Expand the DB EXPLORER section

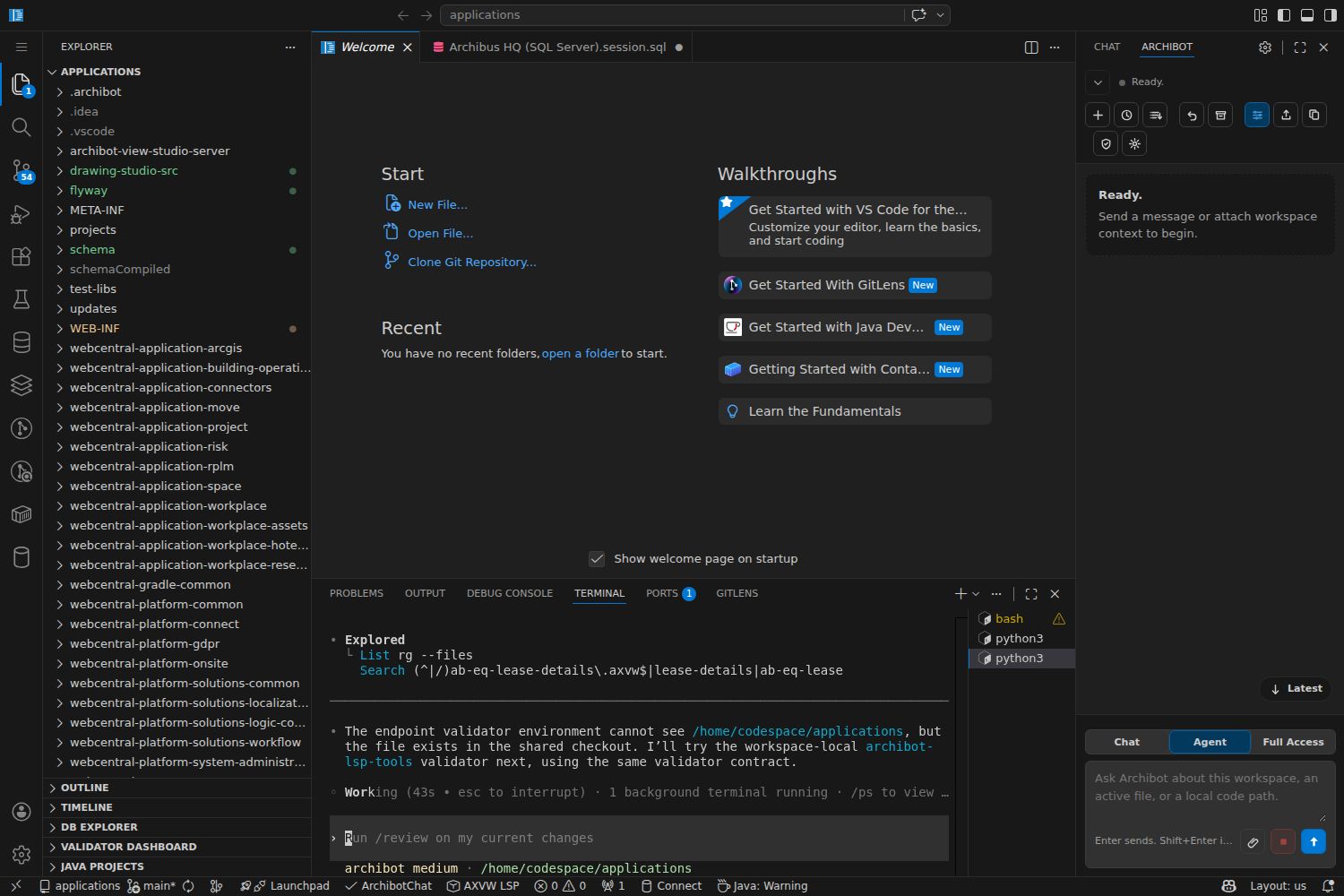[177, 827]
